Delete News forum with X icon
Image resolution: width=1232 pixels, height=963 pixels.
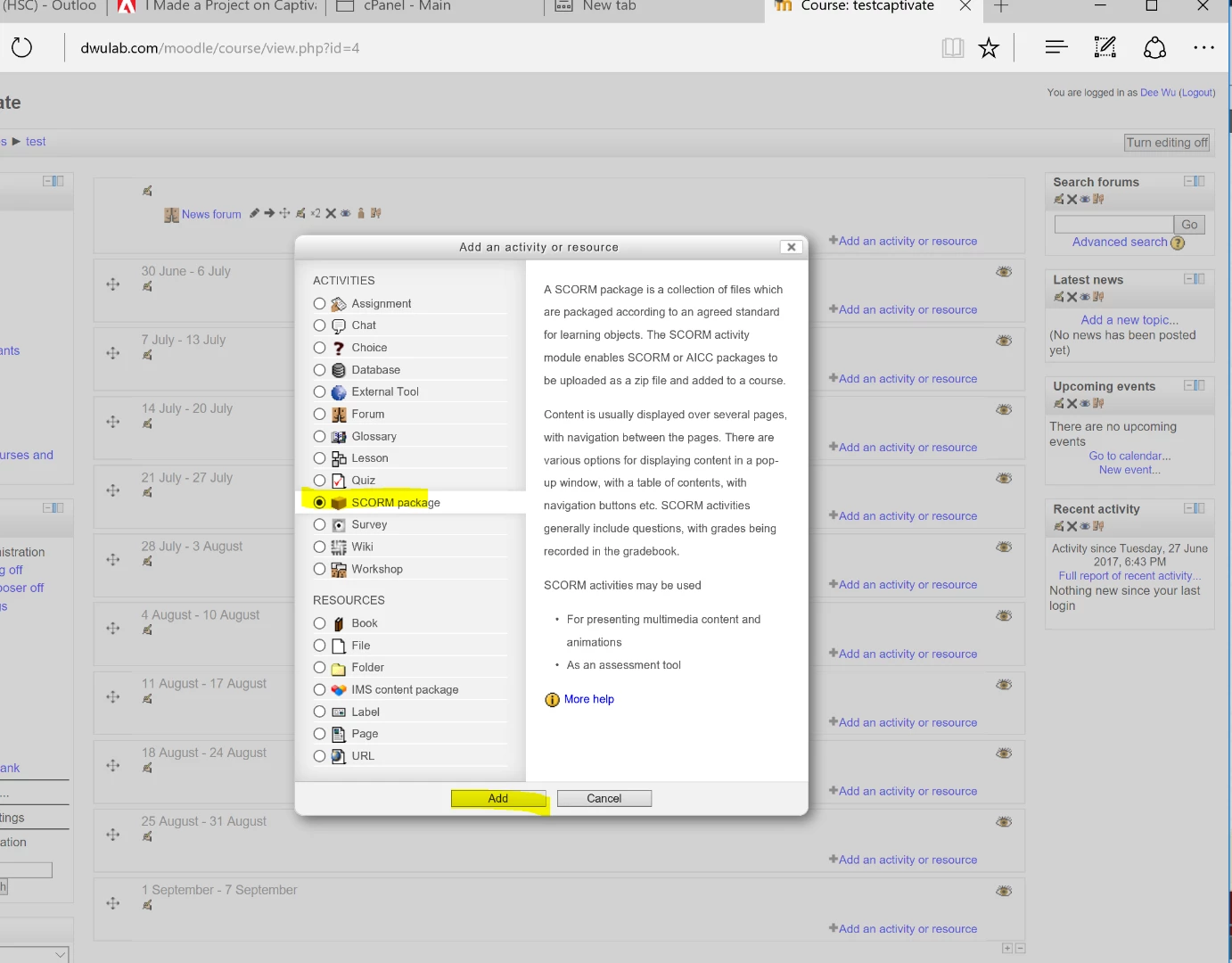click(x=331, y=213)
